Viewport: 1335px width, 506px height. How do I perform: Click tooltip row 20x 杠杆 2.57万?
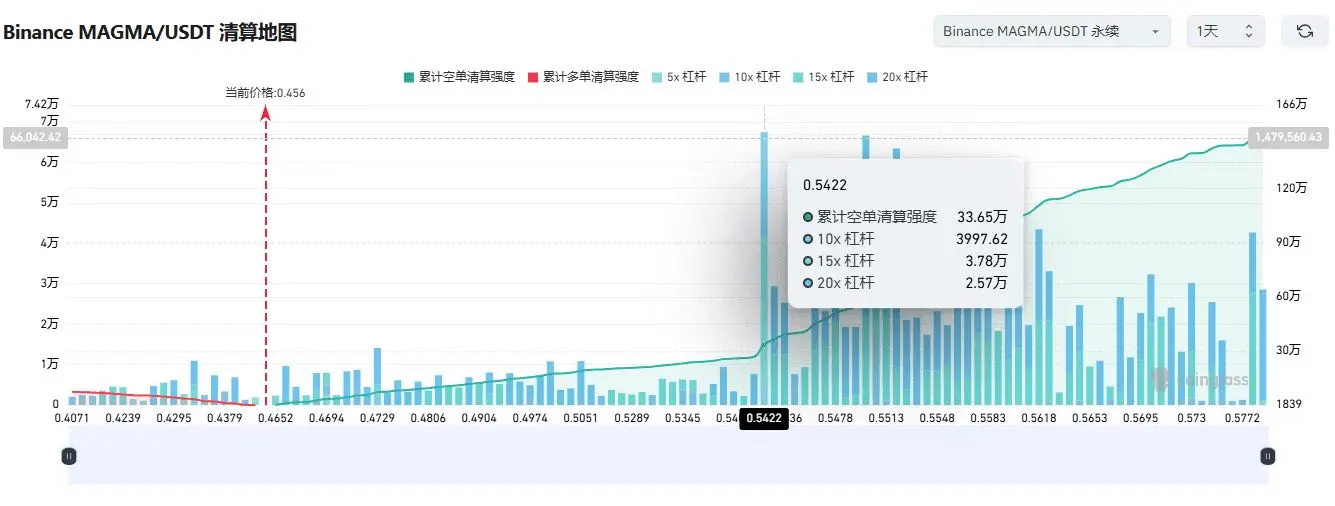point(905,283)
